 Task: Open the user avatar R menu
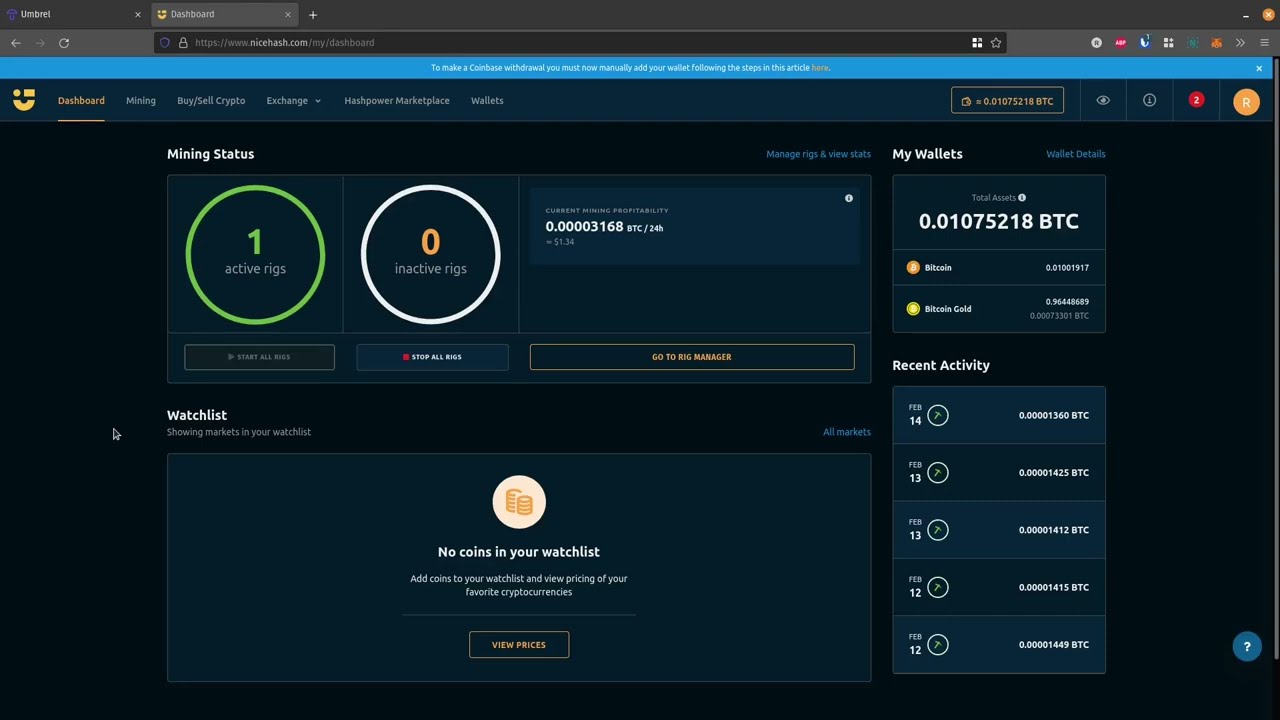[x=1246, y=102]
